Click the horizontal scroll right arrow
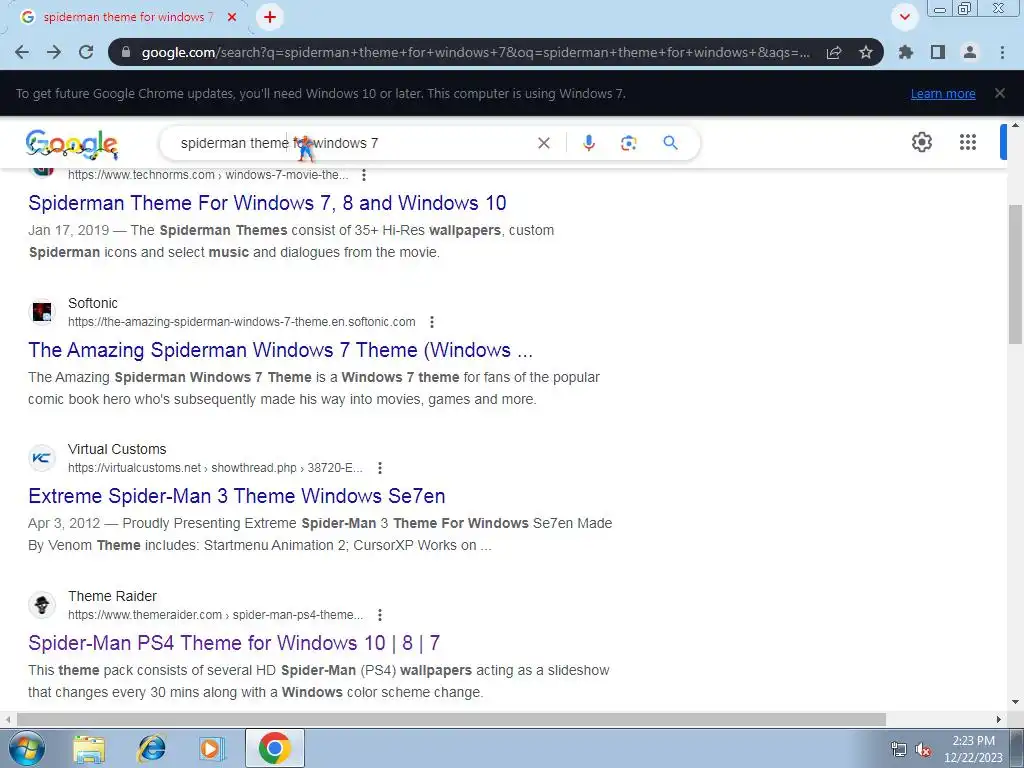The image size is (1024, 768). click(999, 719)
